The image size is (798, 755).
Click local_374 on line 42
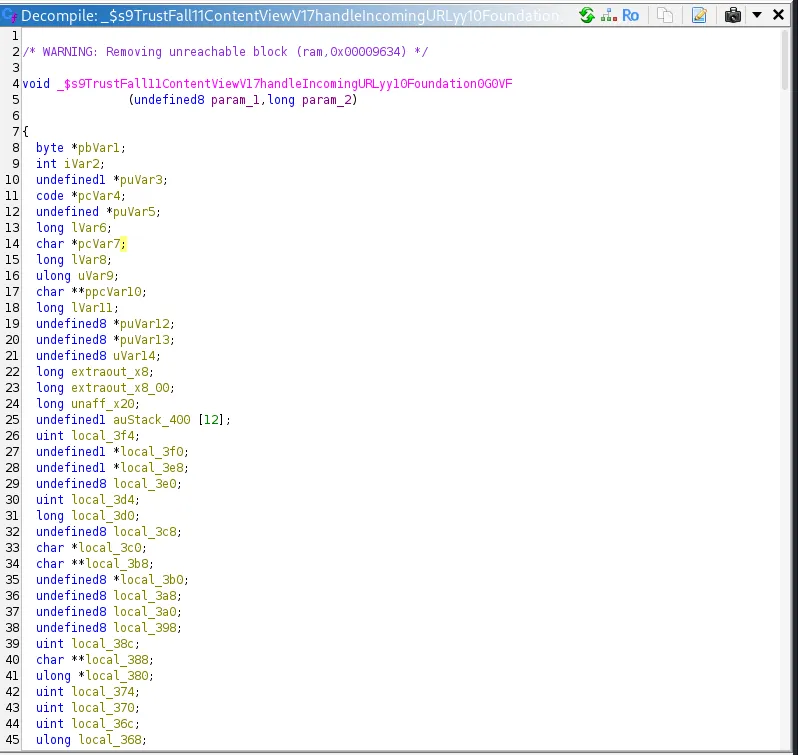click(x=102, y=692)
